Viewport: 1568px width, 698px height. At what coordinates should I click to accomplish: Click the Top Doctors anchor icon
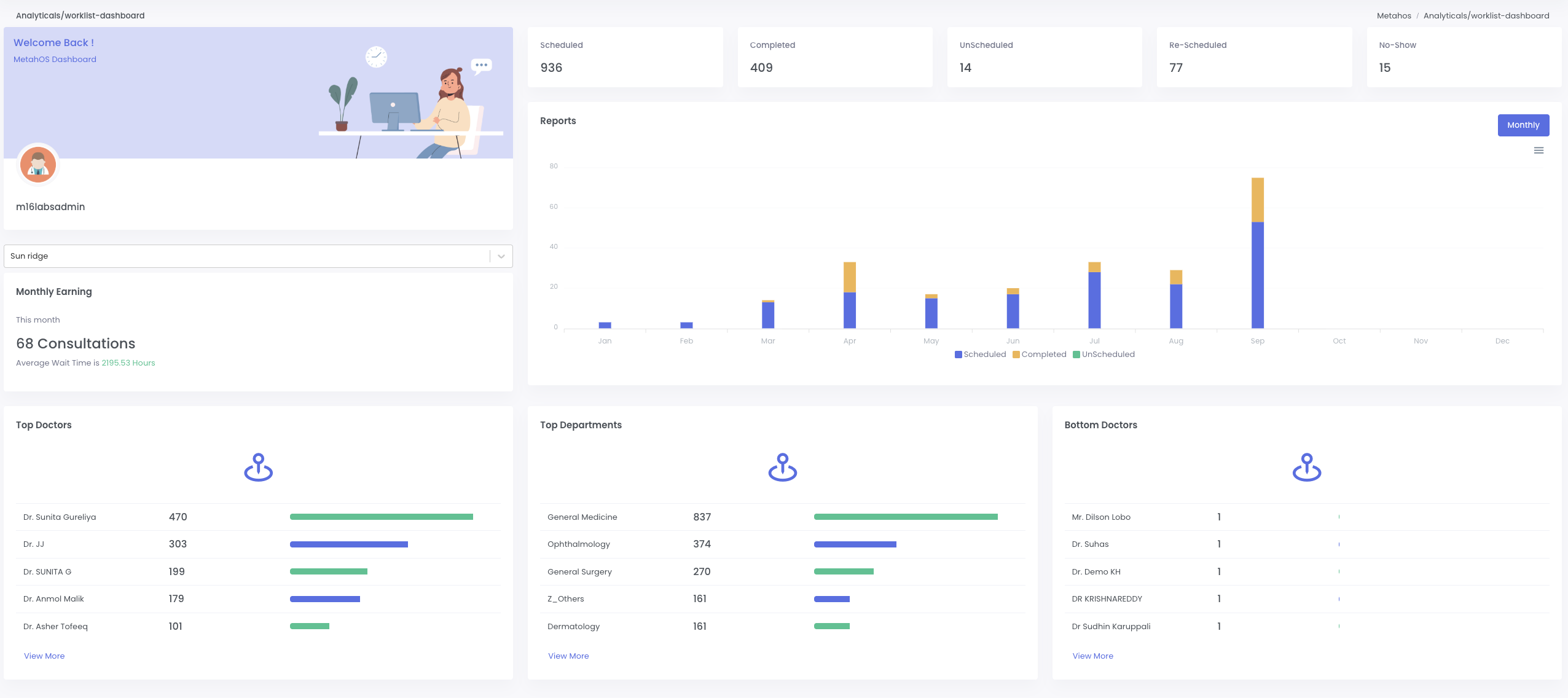[258, 468]
